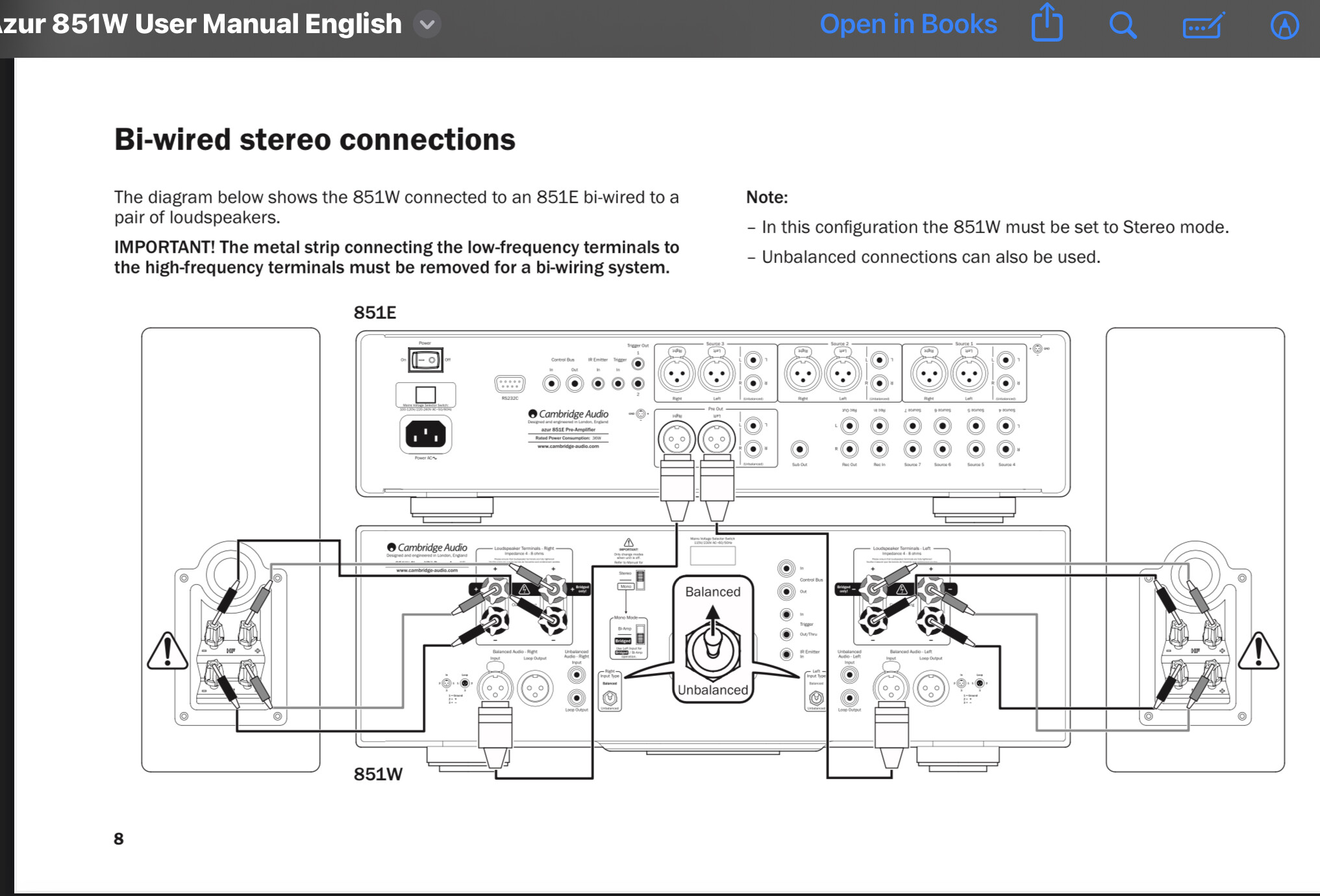The width and height of the screenshot is (1320, 896).
Task: Click the 851E power switch illustration
Action: (x=425, y=360)
